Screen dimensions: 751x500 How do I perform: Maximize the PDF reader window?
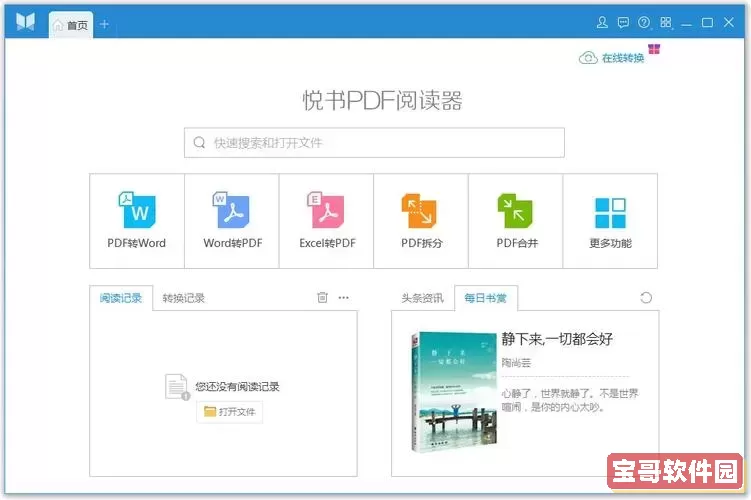(x=707, y=23)
